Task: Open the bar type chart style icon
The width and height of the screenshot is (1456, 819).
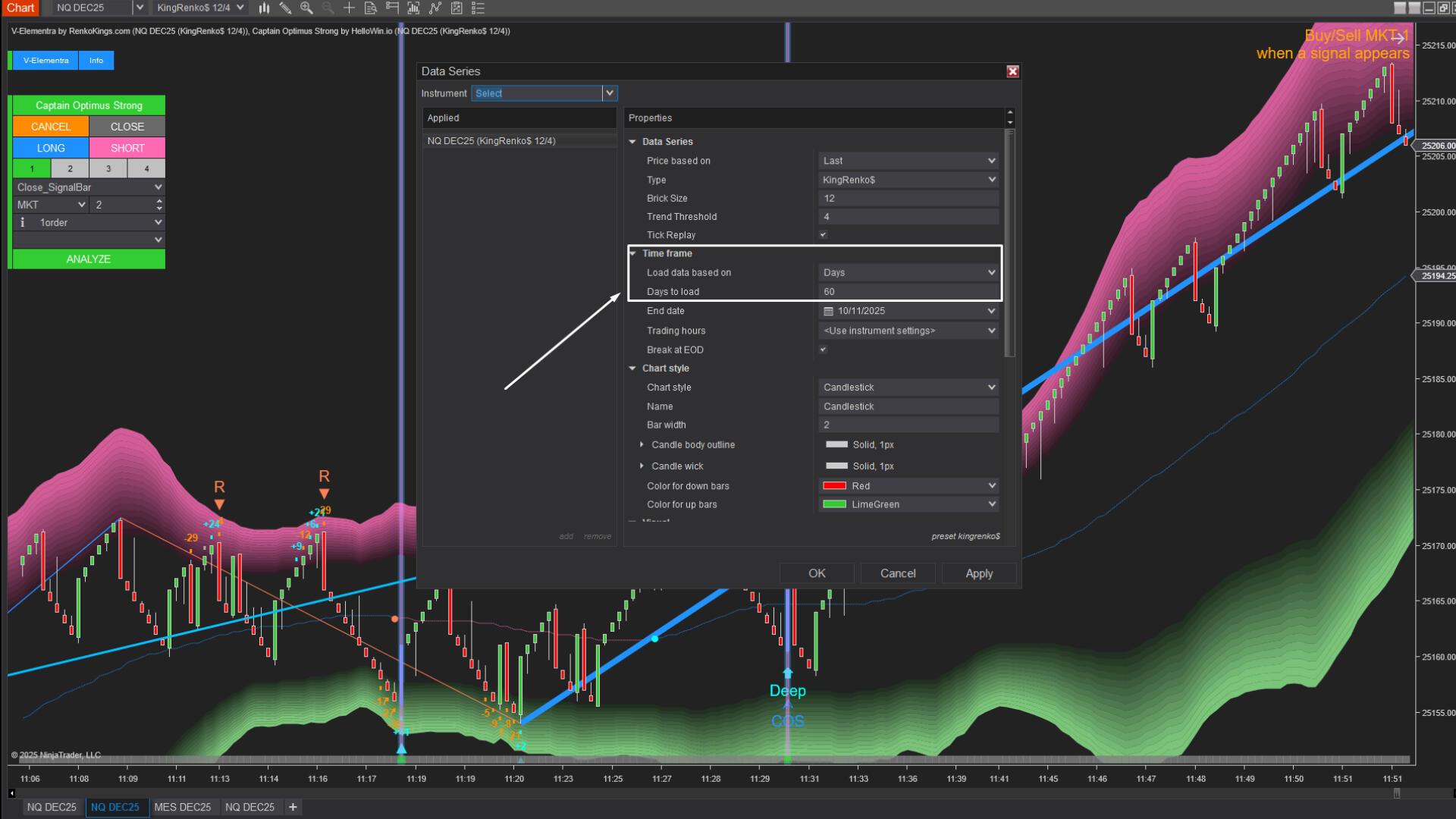Action: 264,8
